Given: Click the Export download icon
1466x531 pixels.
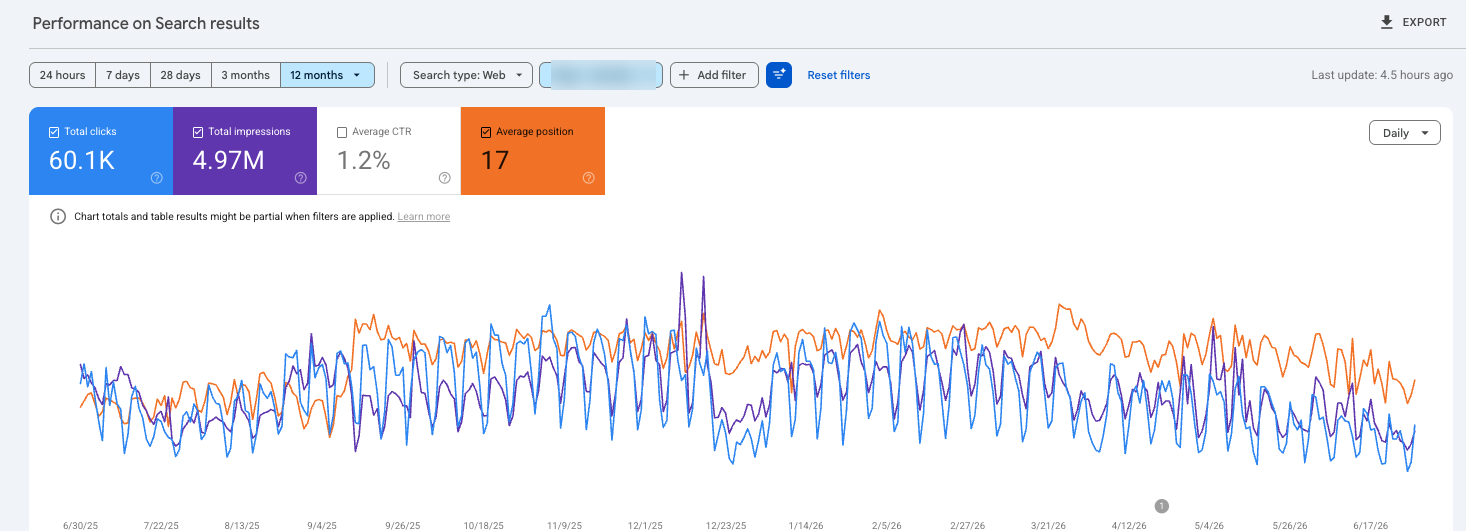Looking at the screenshot, I should (1387, 22).
